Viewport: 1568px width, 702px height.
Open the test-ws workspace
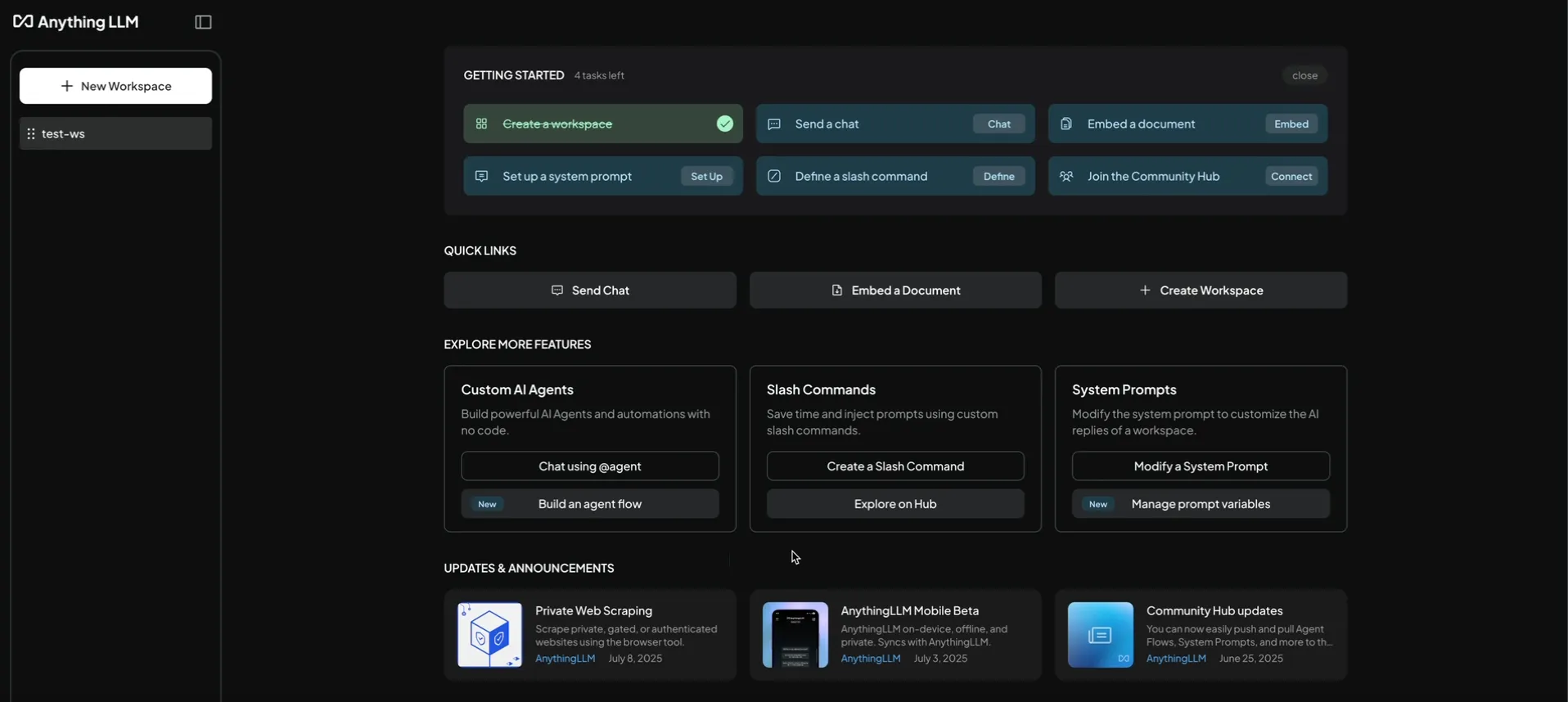coord(115,133)
